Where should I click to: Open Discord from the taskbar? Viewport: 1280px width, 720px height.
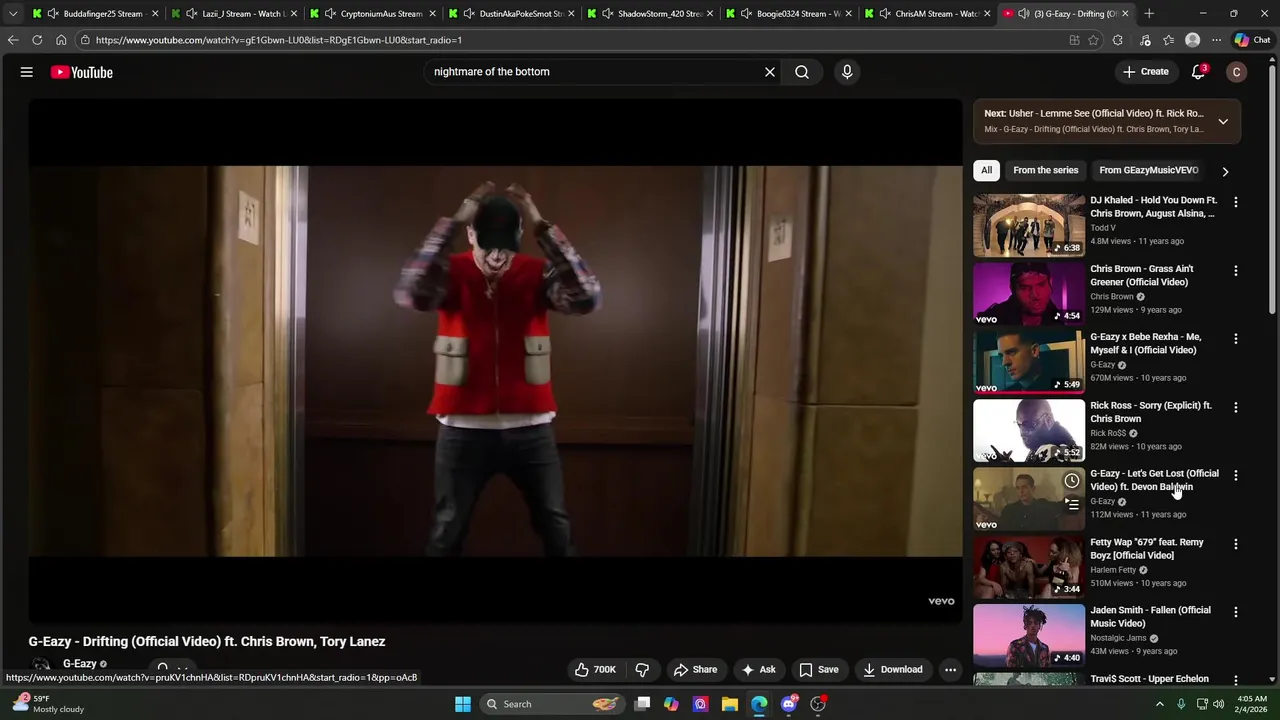[789, 704]
